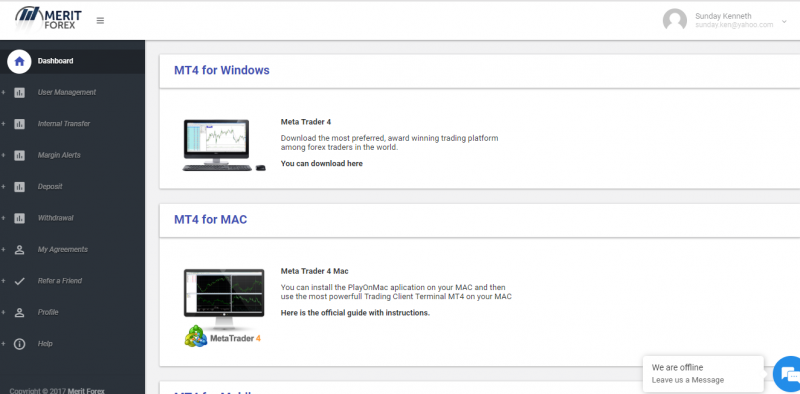Image resolution: width=800 pixels, height=394 pixels.
Task: Expand Internal Transfer plus sign
Action: (x=4, y=124)
